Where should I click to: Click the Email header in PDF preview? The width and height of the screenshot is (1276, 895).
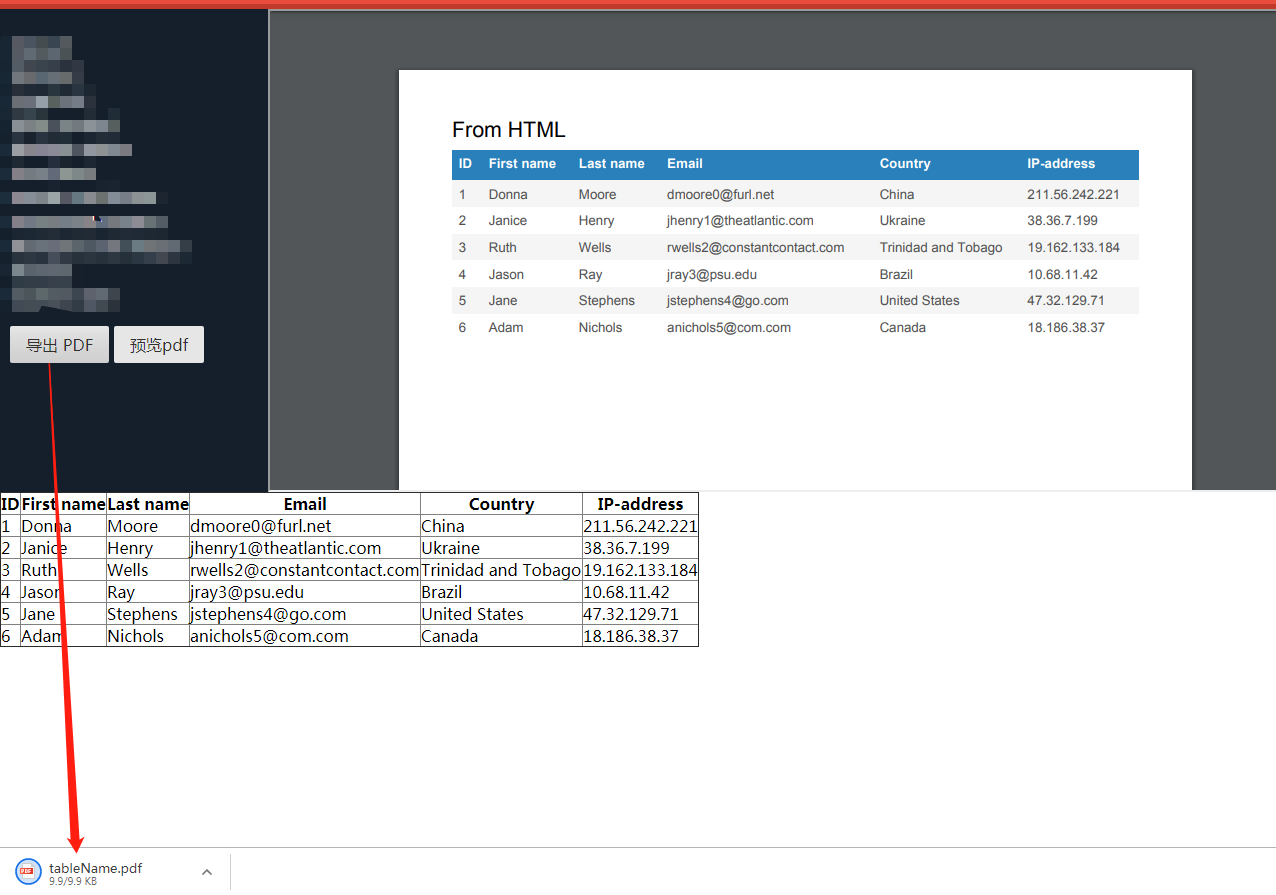coord(685,163)
